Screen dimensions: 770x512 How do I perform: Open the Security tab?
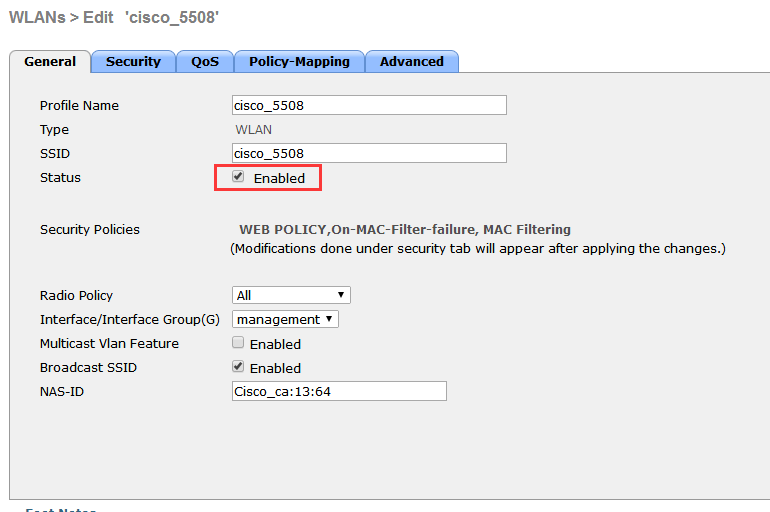133,62
